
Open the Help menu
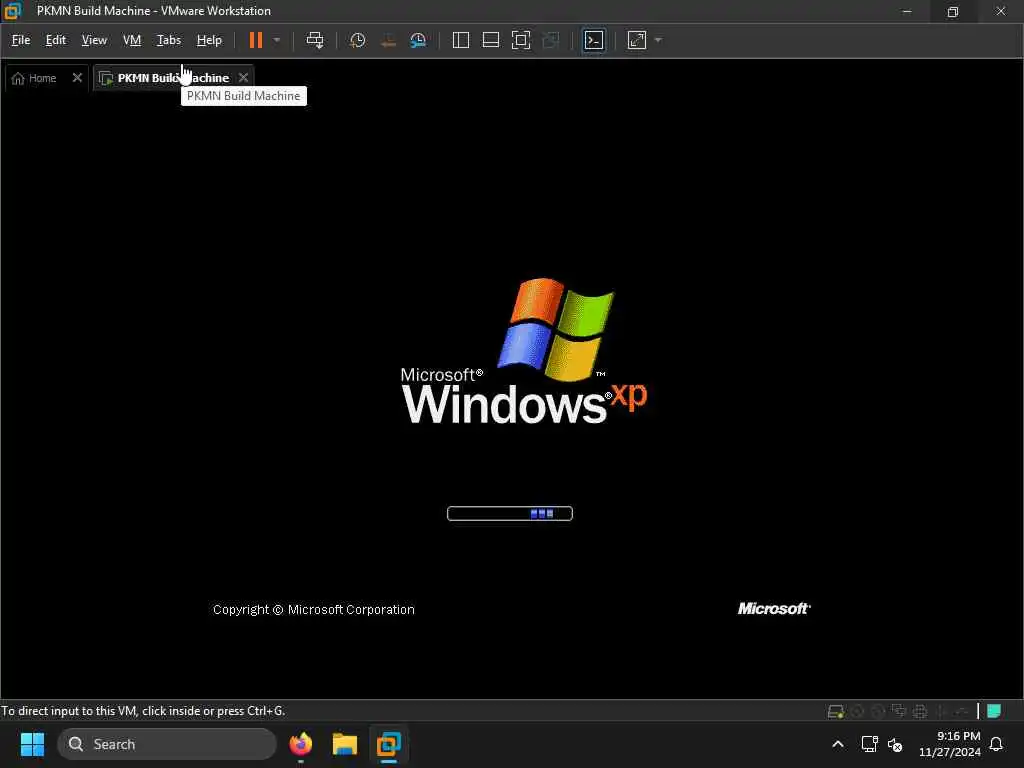(209, 40)
